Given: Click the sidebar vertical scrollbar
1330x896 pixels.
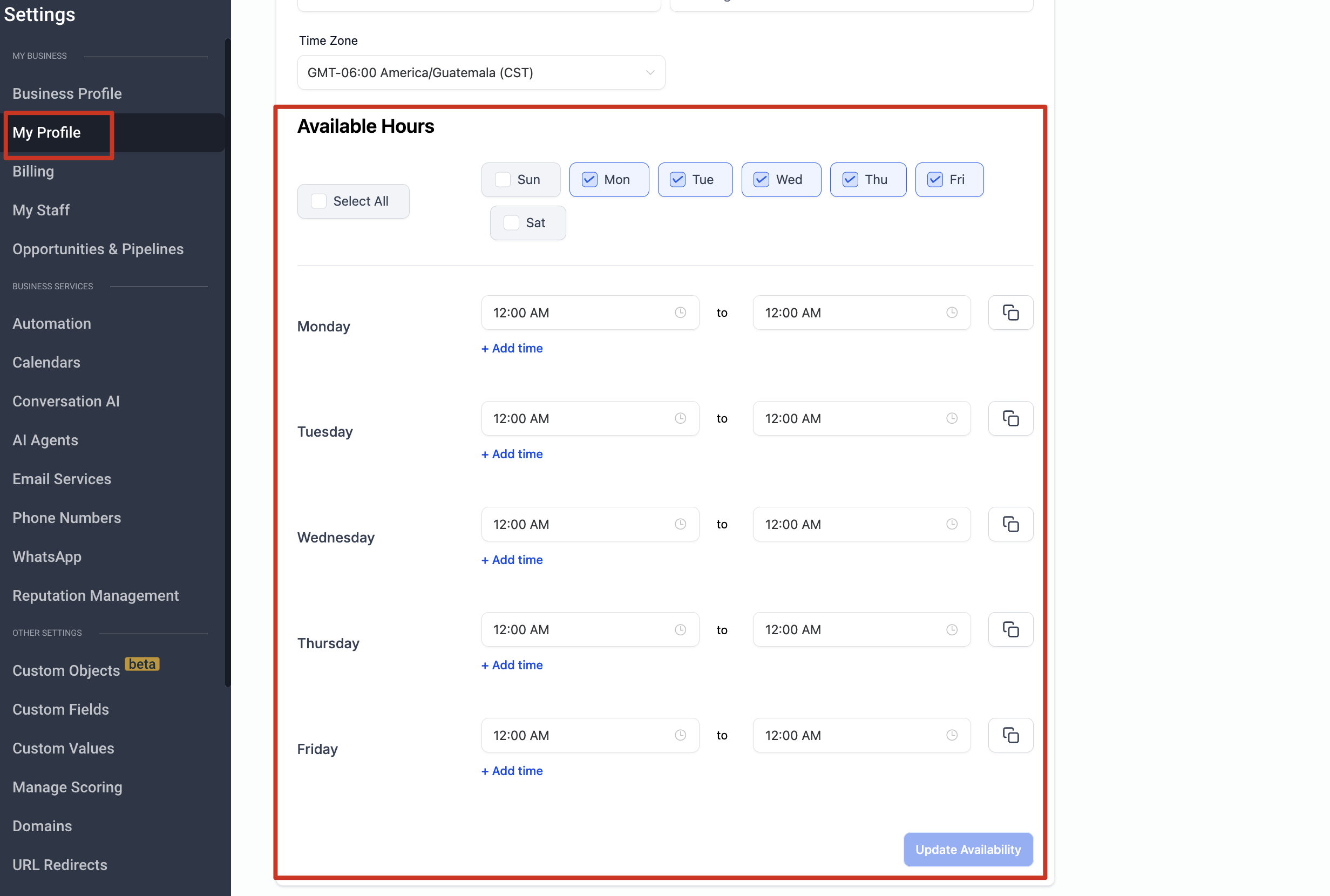Looking at the screenshot, I should [227, 361].
